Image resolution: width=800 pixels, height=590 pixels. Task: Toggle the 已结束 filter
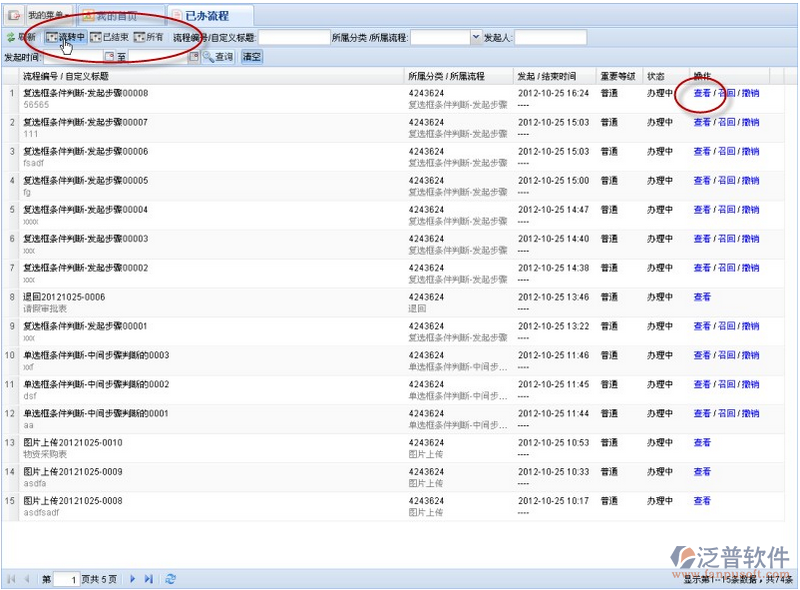pyautogui.click(x=110, y=37)
